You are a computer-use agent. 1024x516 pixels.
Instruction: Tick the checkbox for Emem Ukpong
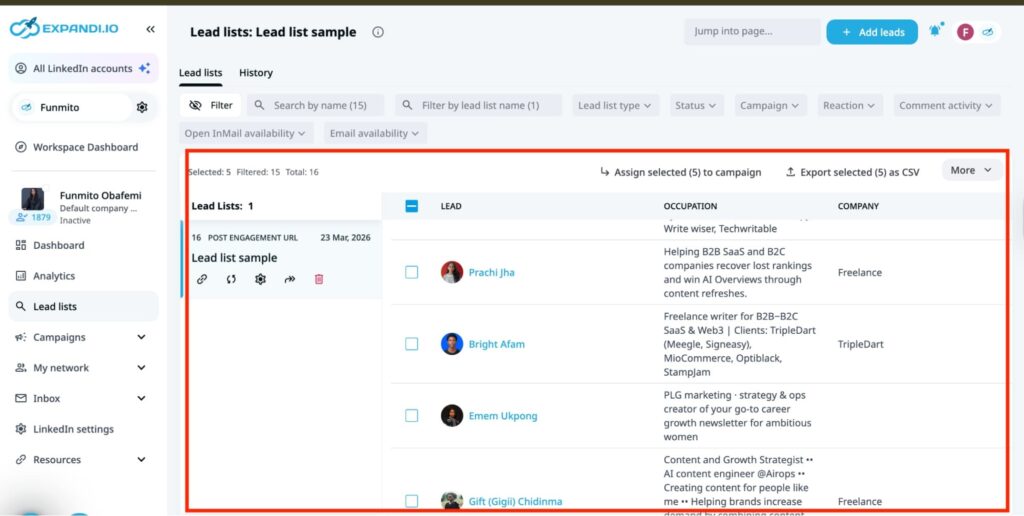[411, 415]
